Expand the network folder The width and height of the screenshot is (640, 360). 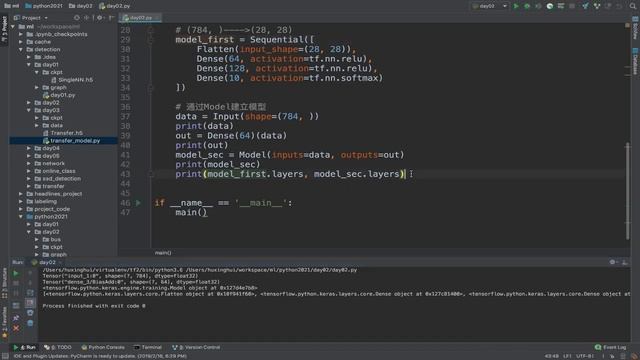pos(29,163)
